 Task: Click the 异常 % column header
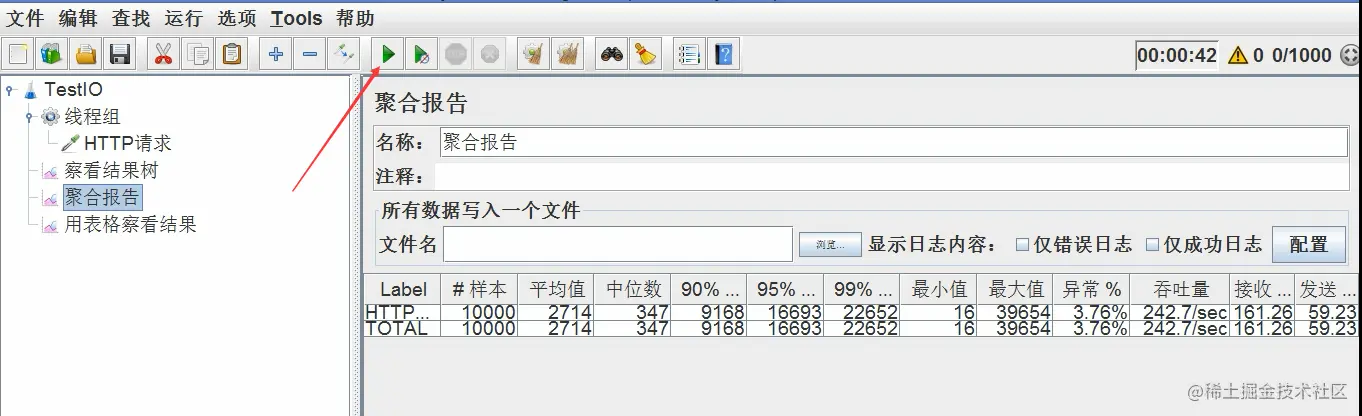pyautogui.click(x=1092, y=290)
